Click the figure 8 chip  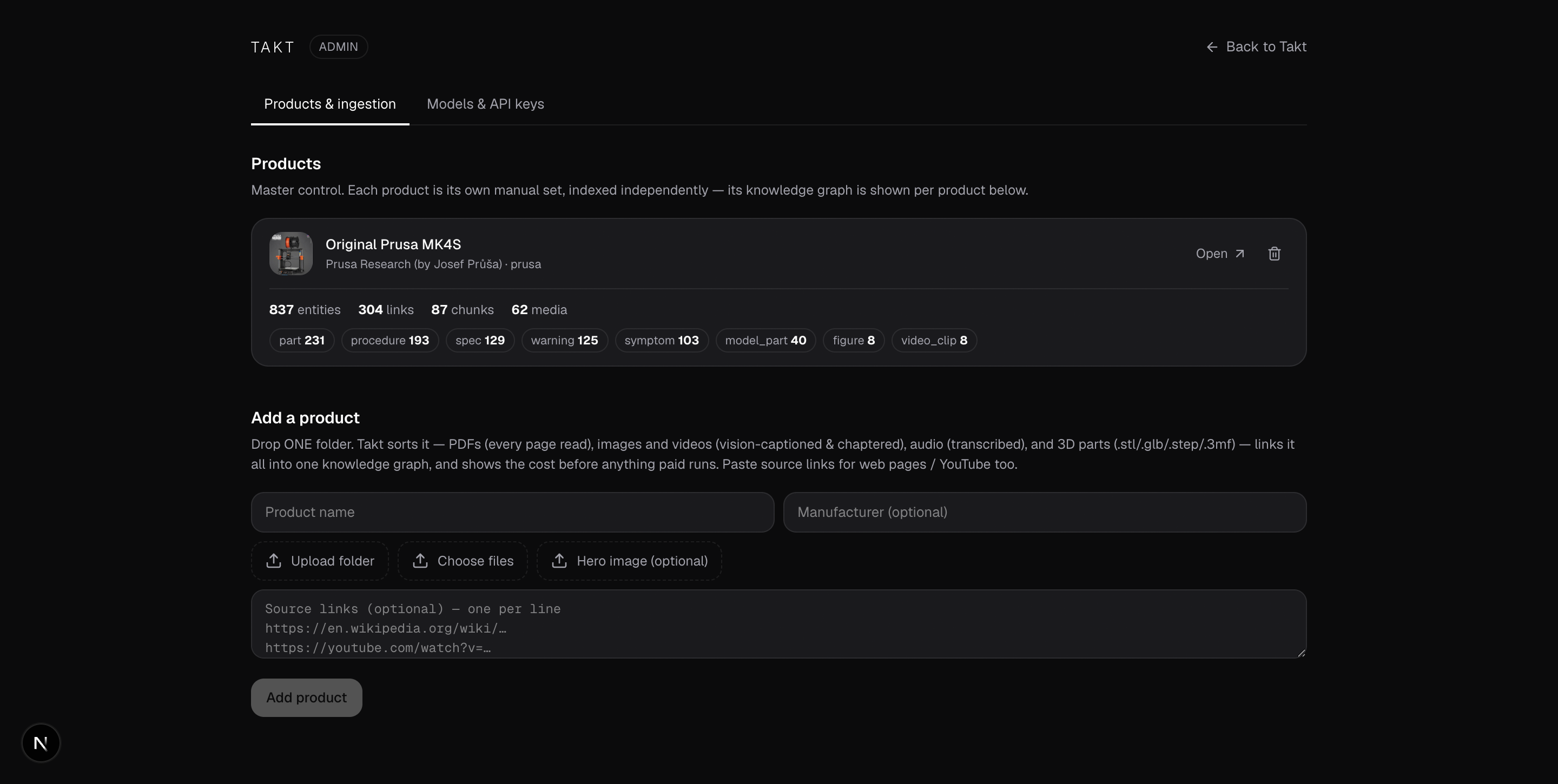pos(854,340)
